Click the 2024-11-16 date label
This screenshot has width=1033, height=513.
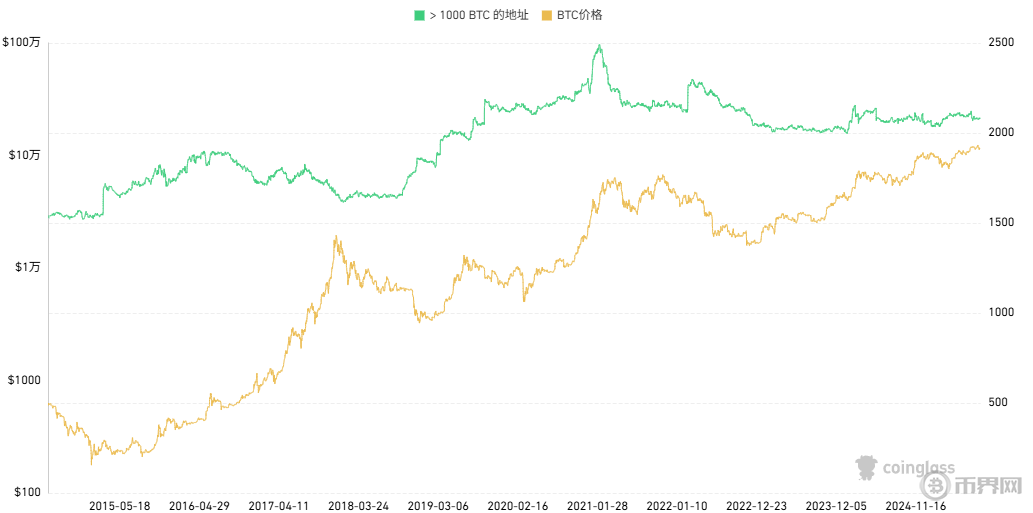916,506
